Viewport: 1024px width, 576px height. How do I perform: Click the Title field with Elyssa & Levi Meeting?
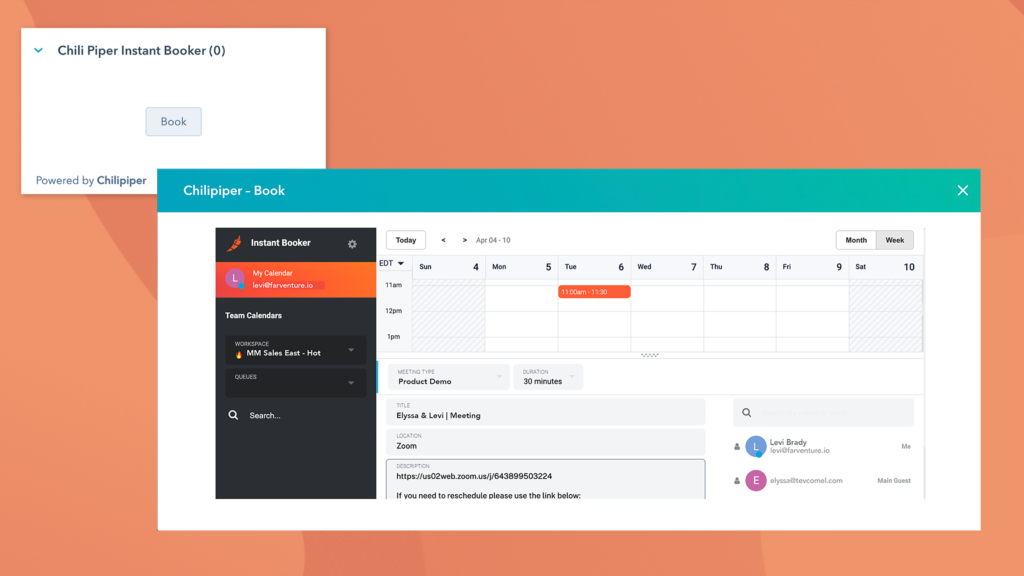pyautogui.click(x=546, y=412)
